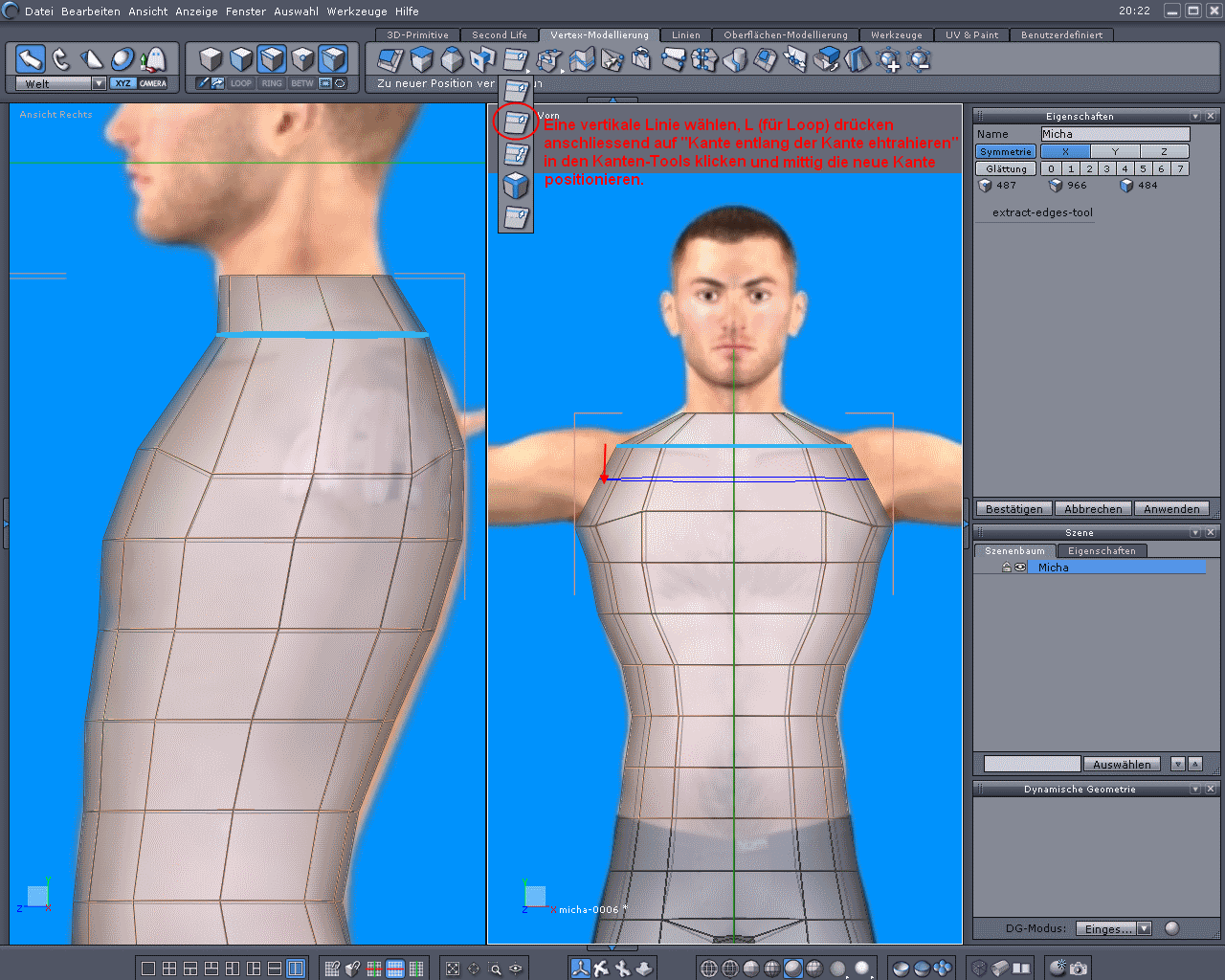The width and height of the screenshot is (1225, 980).
Task: Toggle CAMERA manipulator mode
Action: coord(153,83)
